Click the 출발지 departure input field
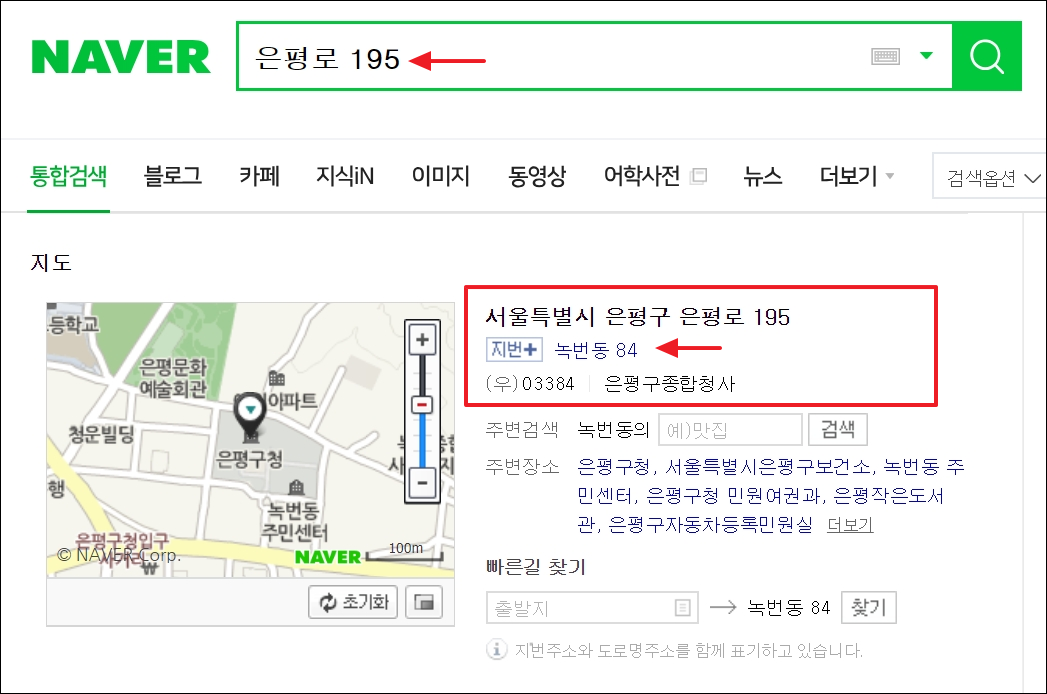 [x=592, y=607]
